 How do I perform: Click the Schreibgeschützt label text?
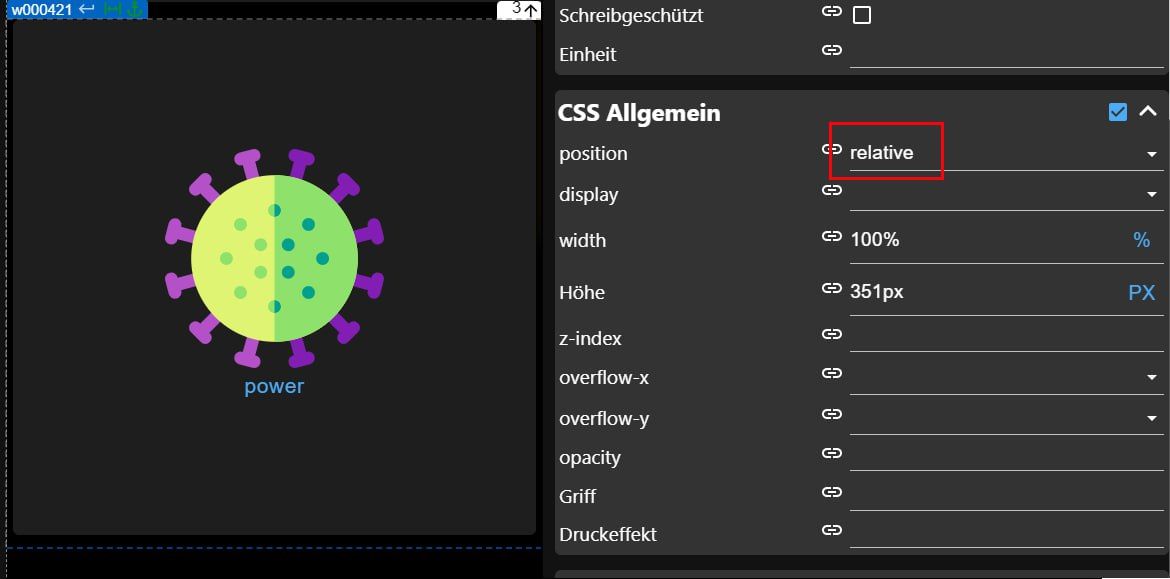coord(631,15)
